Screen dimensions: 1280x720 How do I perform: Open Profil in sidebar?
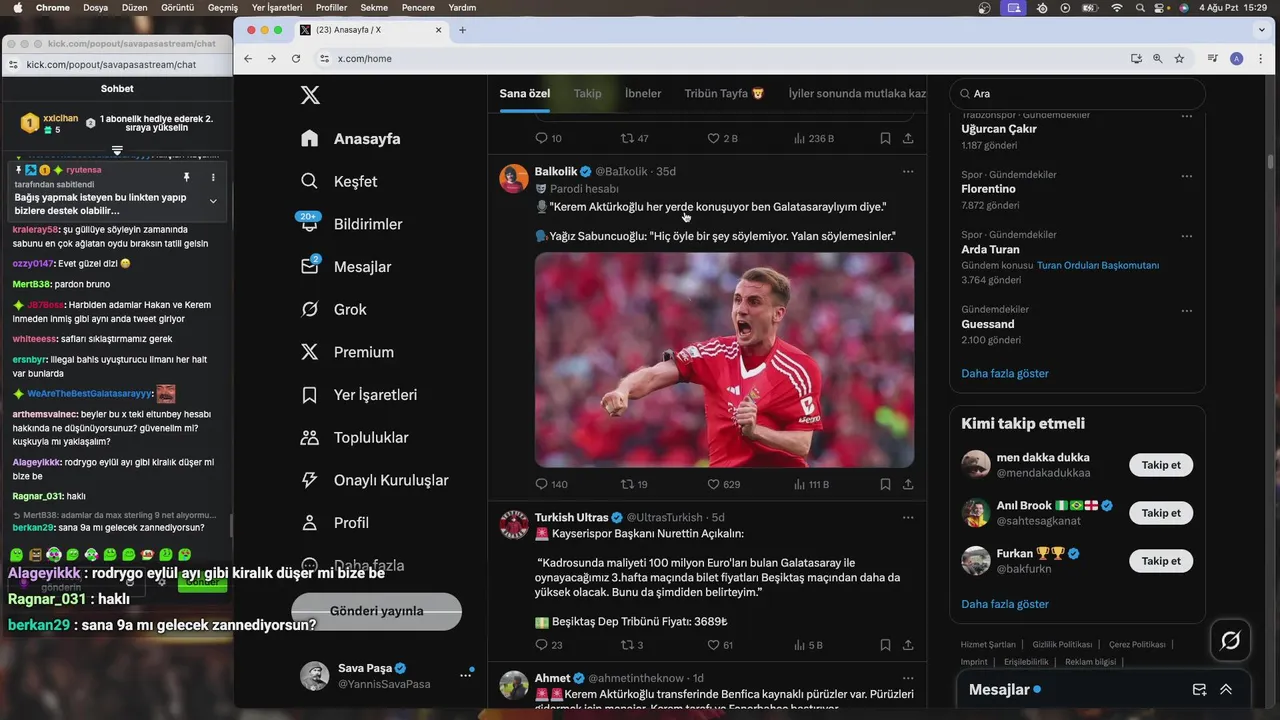pos(335,523)
